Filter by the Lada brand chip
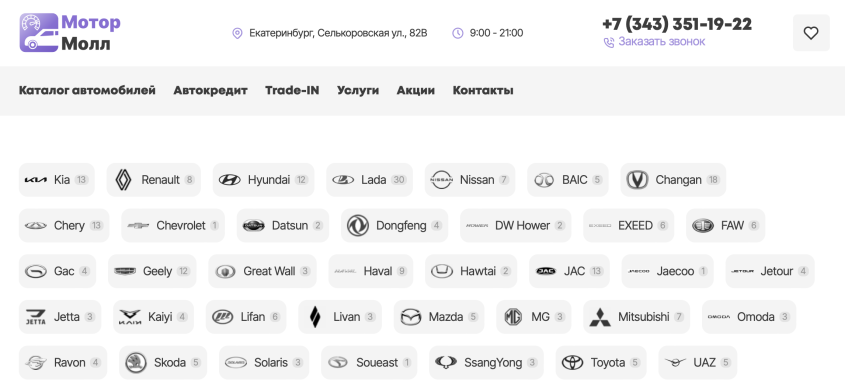 click(x=369, y=180)
